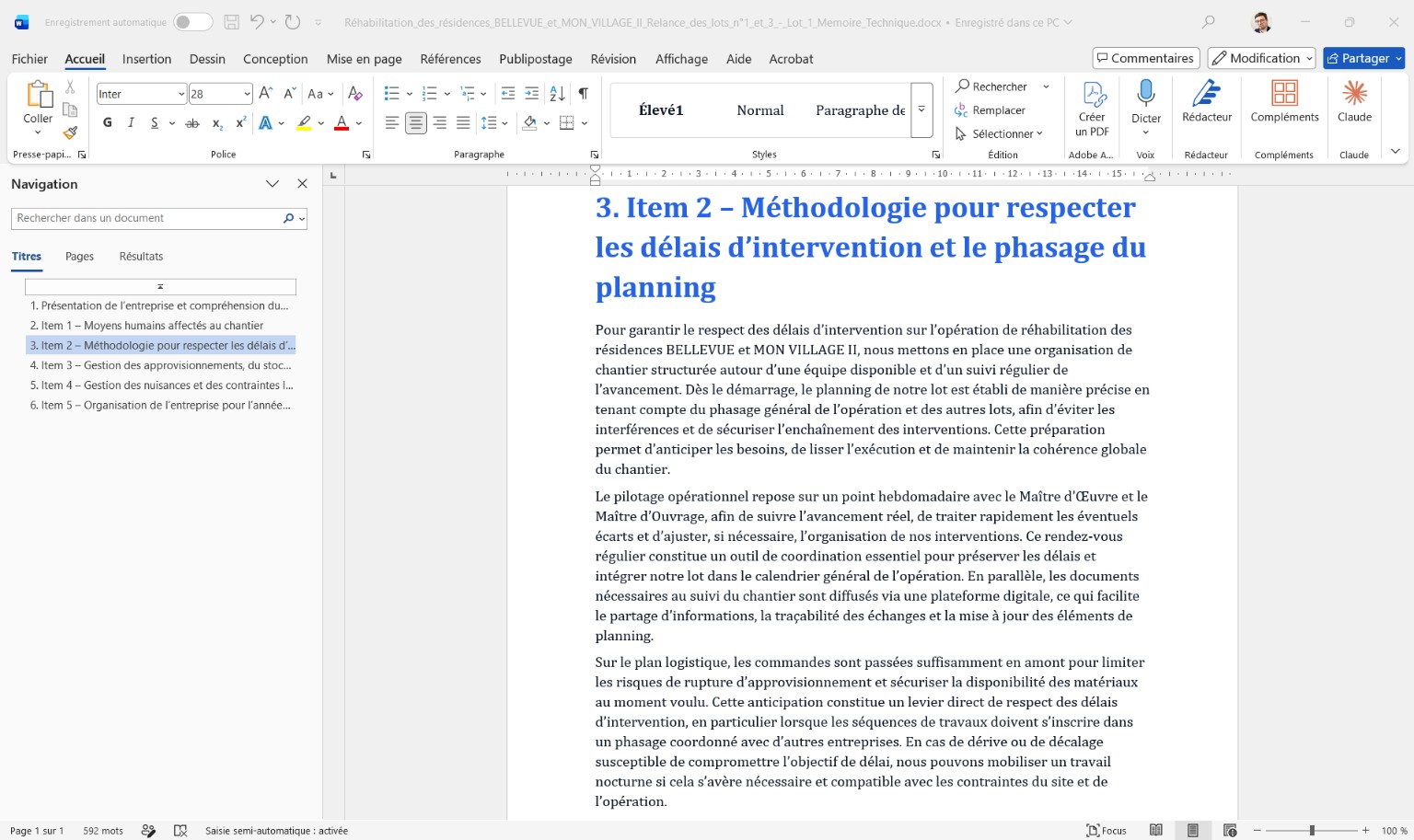Open the Insertion ribbon tab
The image size is (1414, 840).
[146, 59]
